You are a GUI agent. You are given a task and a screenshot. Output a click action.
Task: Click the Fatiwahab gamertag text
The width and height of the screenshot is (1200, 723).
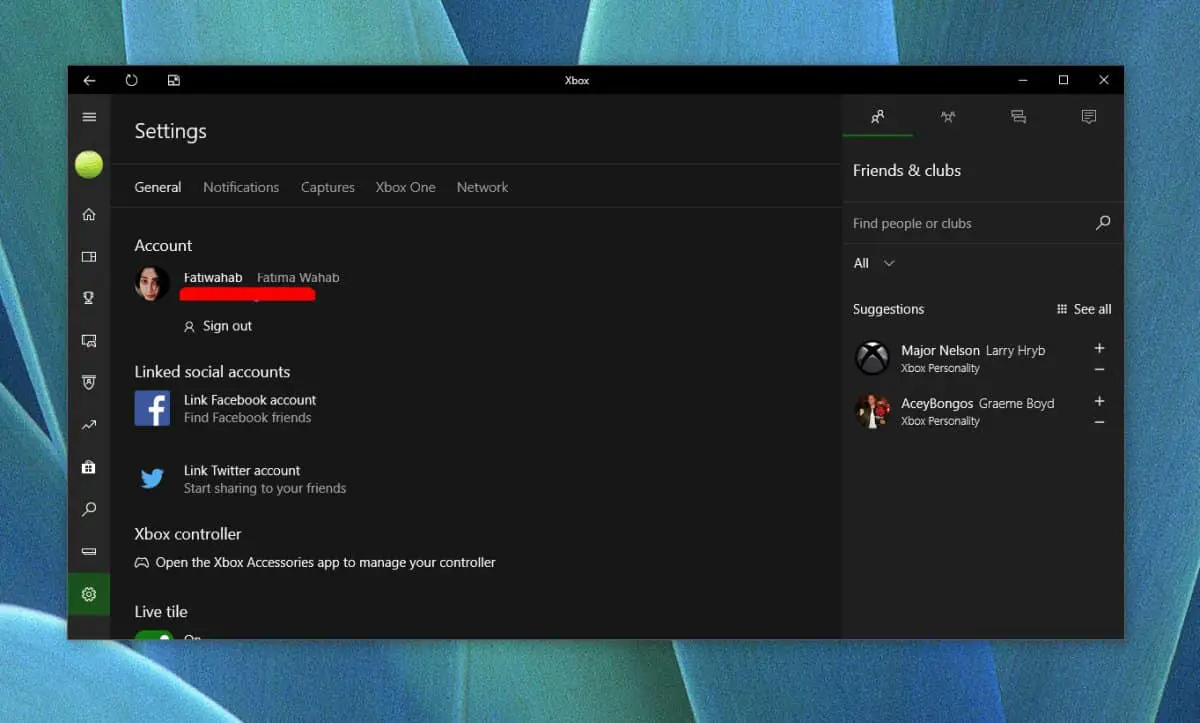[213, 277]
